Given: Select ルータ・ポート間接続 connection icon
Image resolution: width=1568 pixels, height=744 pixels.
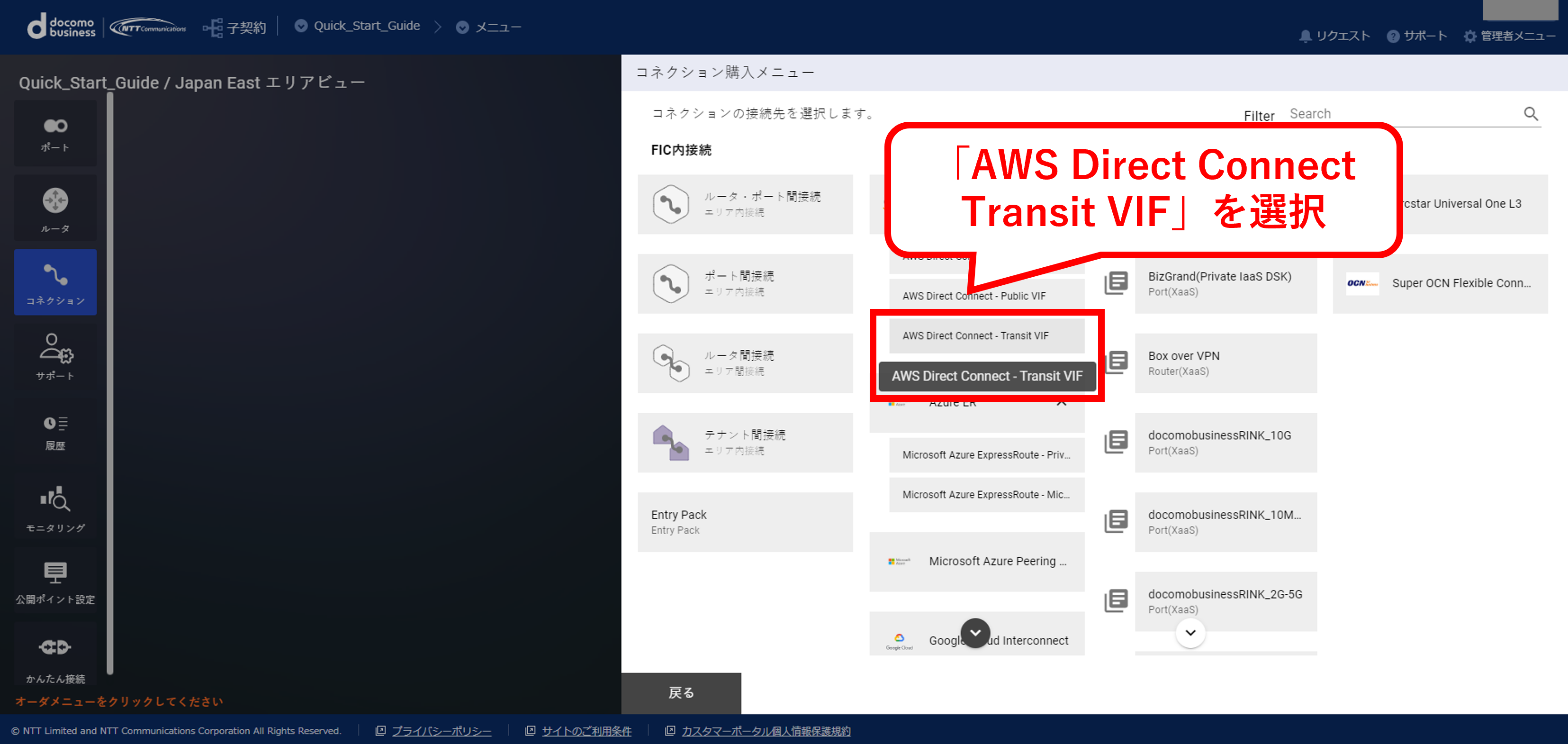Looking at the screenshot, I should pos(671,204).
